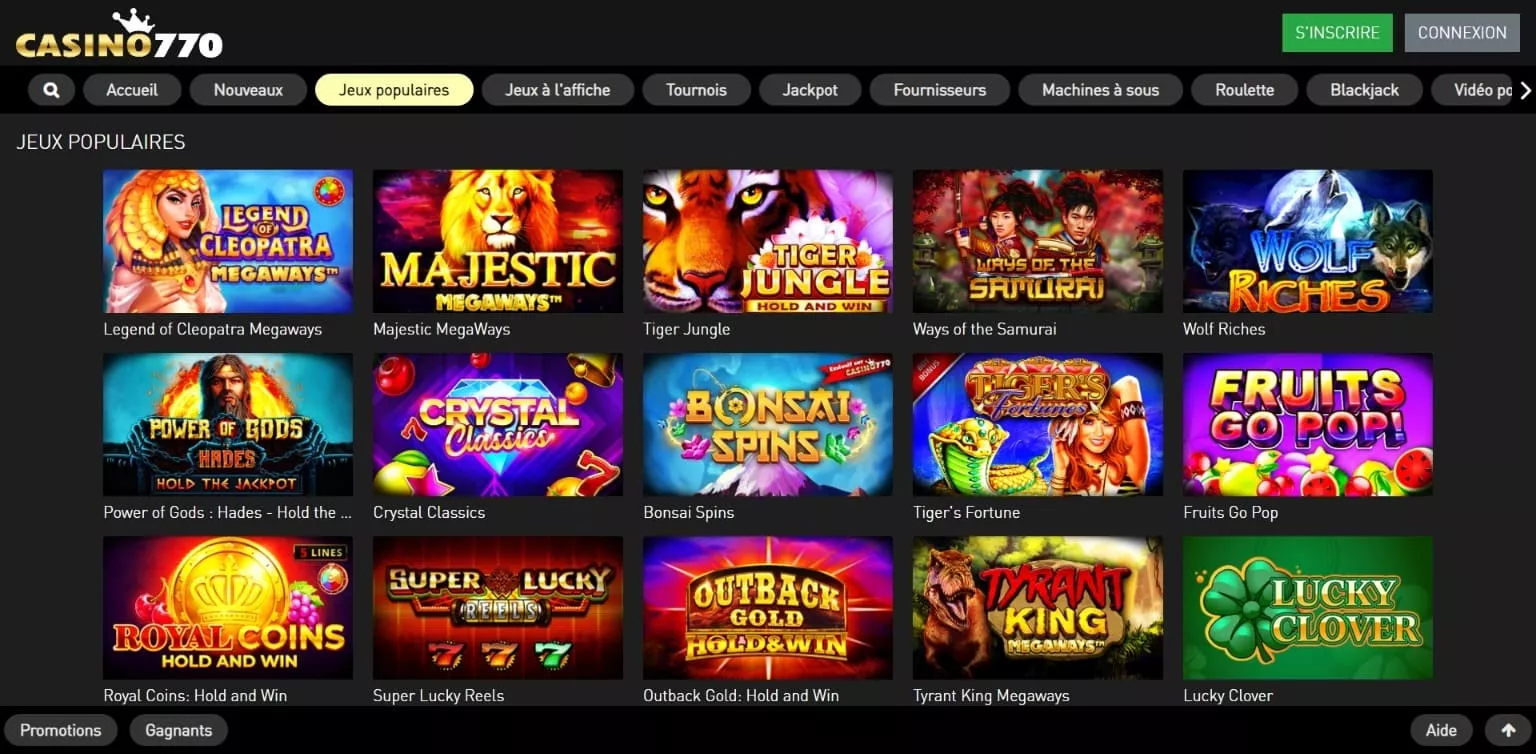Screen dimensions: 1536x754
Task: Open the Promotions panel
Action: coord(61,731)
